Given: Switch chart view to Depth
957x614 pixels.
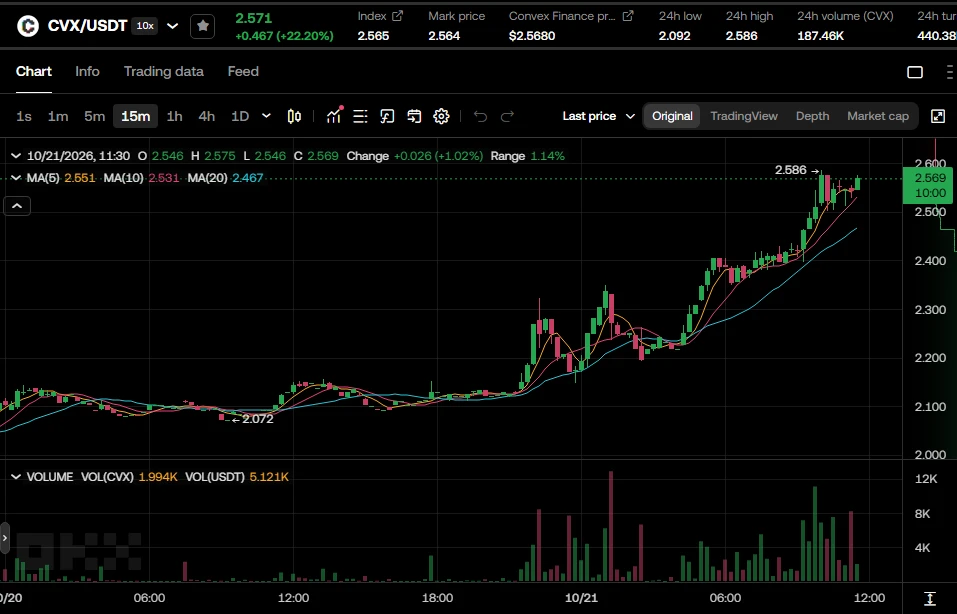Looking at the screenshot, I should pos(812,116).
